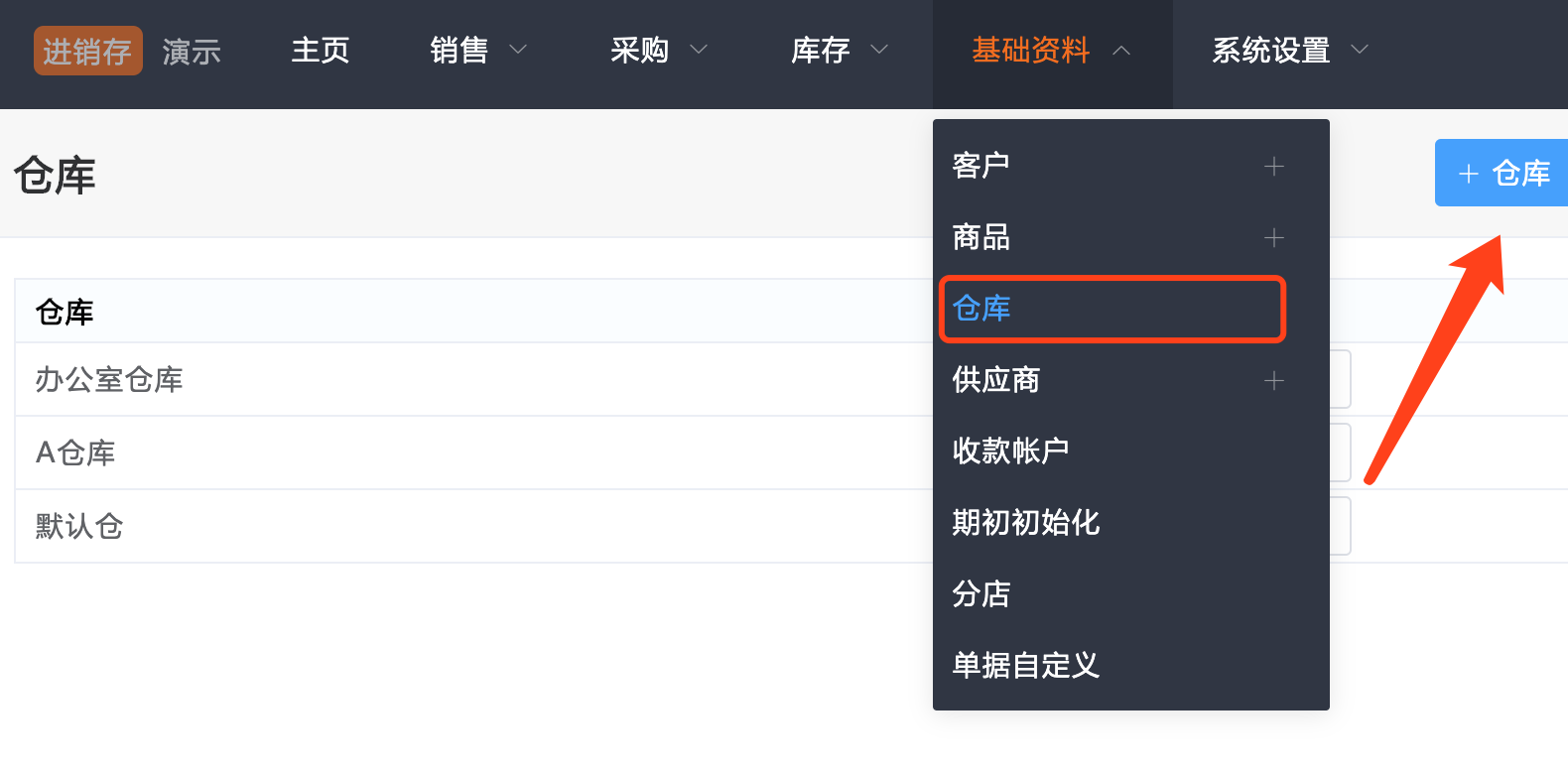Click the 进销存 logo badge
The height and width of the screenshot is (774, 1568).
coord(87,51)
